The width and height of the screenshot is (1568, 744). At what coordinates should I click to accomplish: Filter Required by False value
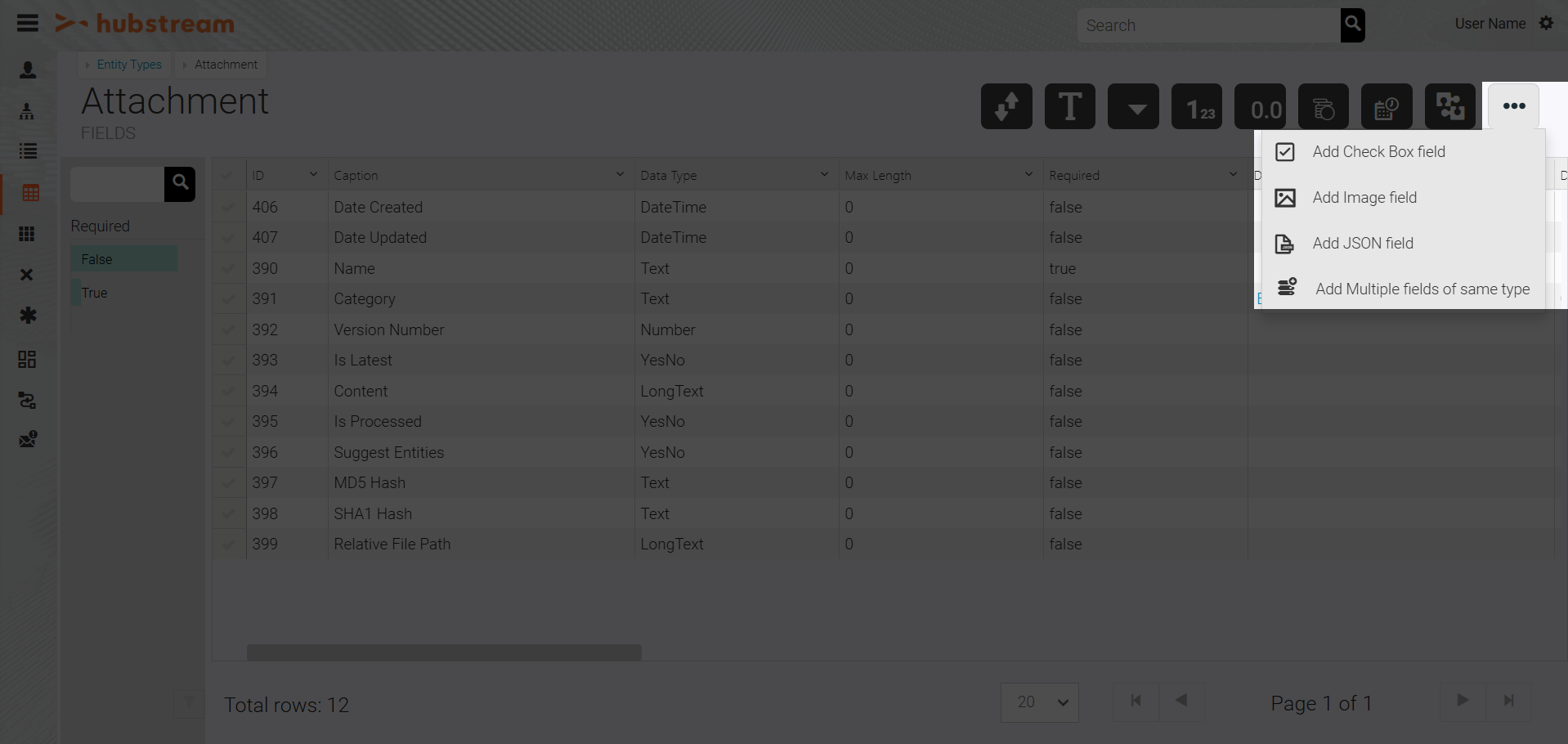[123, 259]
